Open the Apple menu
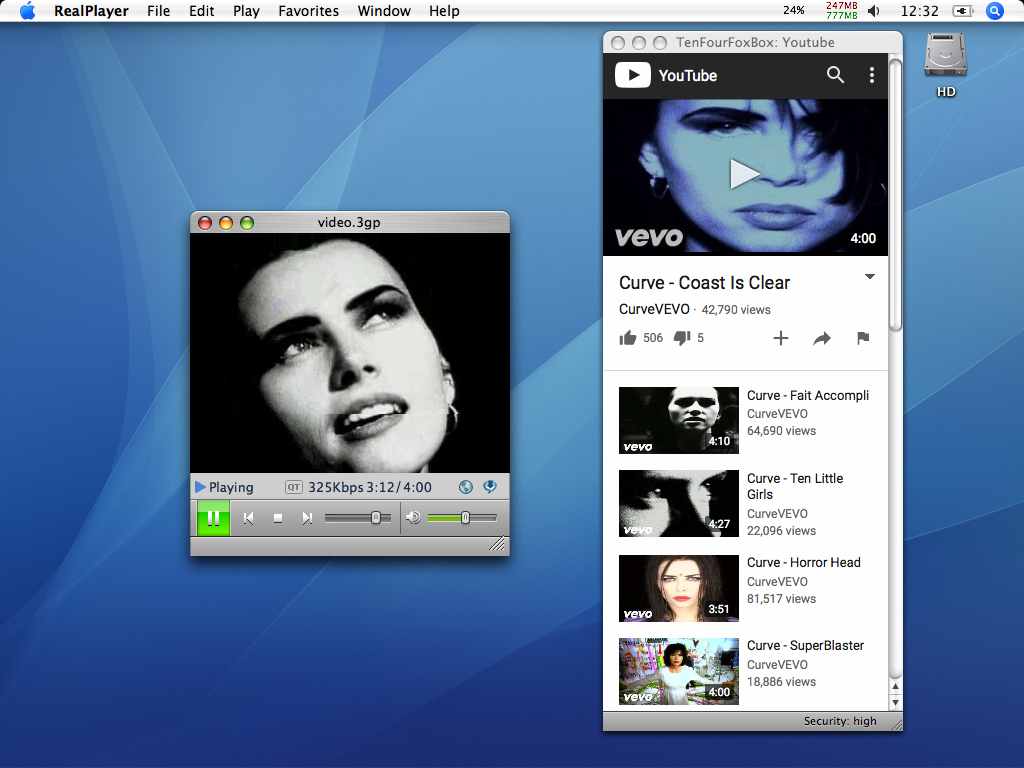 pyautogui.click(x=27, y=11)
